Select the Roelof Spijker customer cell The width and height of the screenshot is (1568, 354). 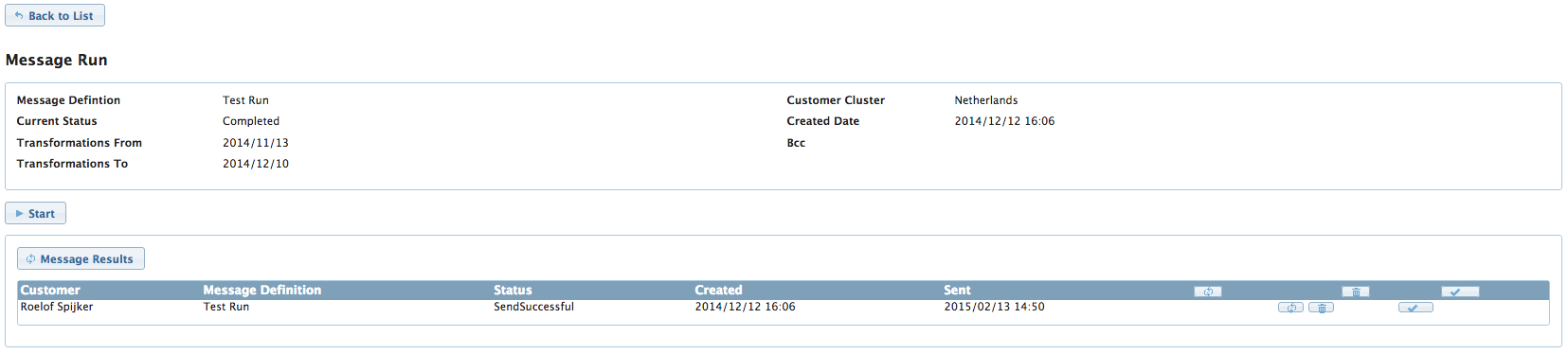pyautogui.click(x=57, y=307)
